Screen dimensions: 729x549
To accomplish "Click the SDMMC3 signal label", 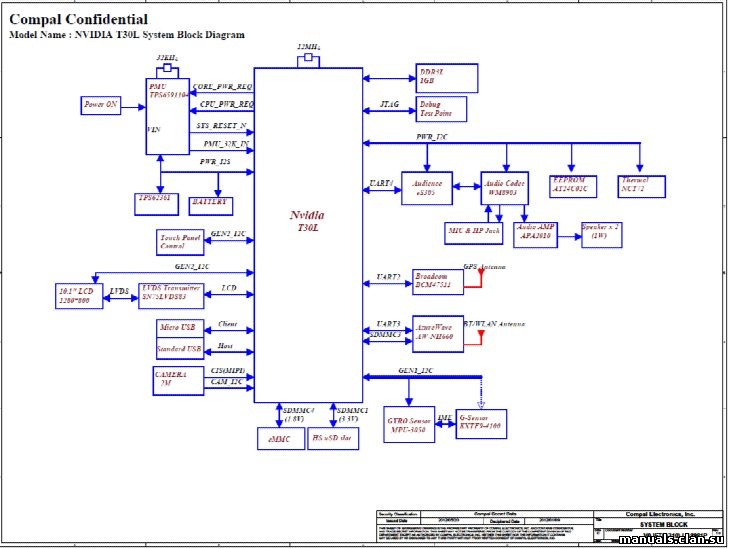I will pos(385,334).
